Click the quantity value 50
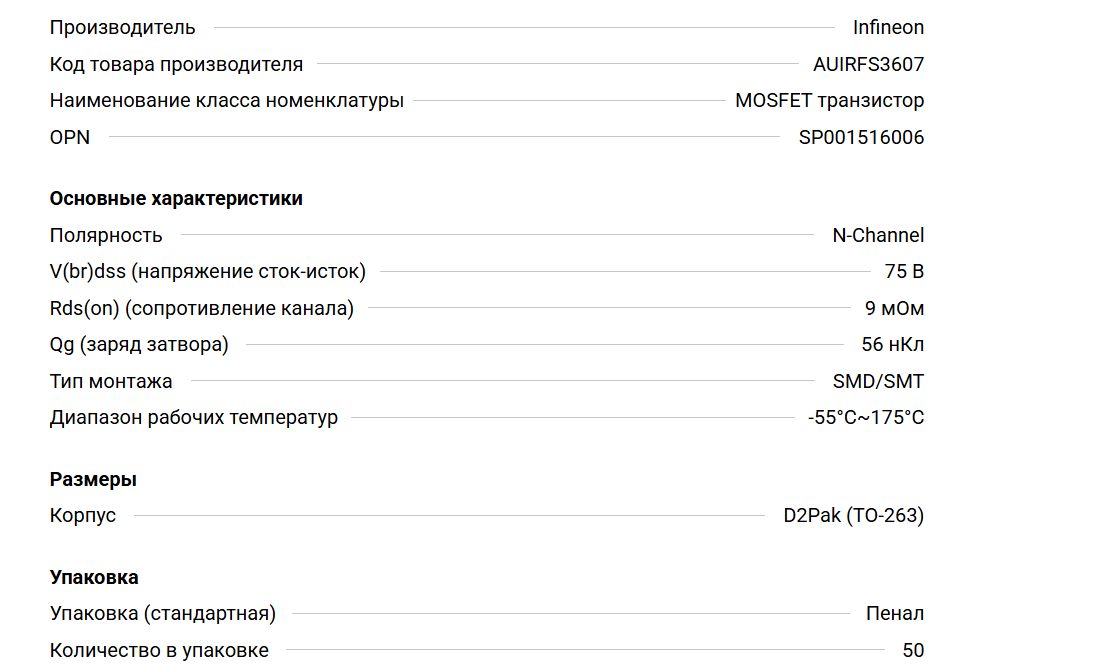 pyautogui.click(x=913, y=650)
